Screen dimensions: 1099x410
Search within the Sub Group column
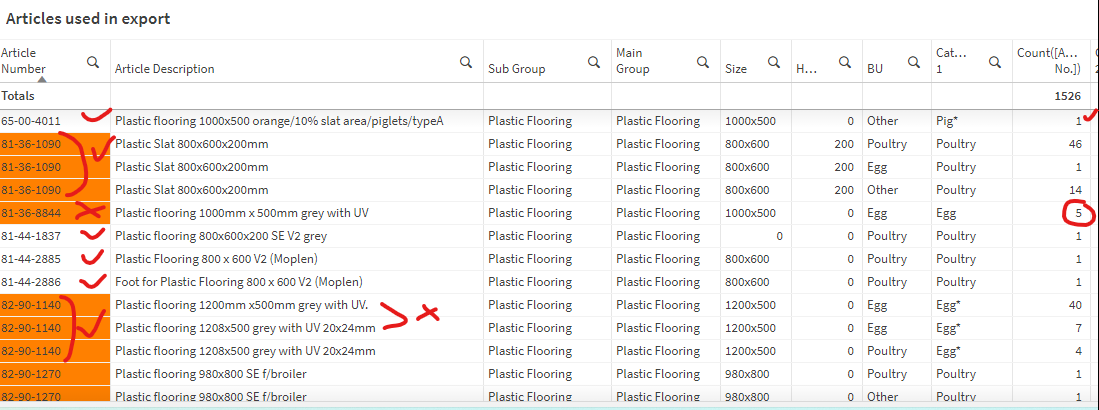594,62
